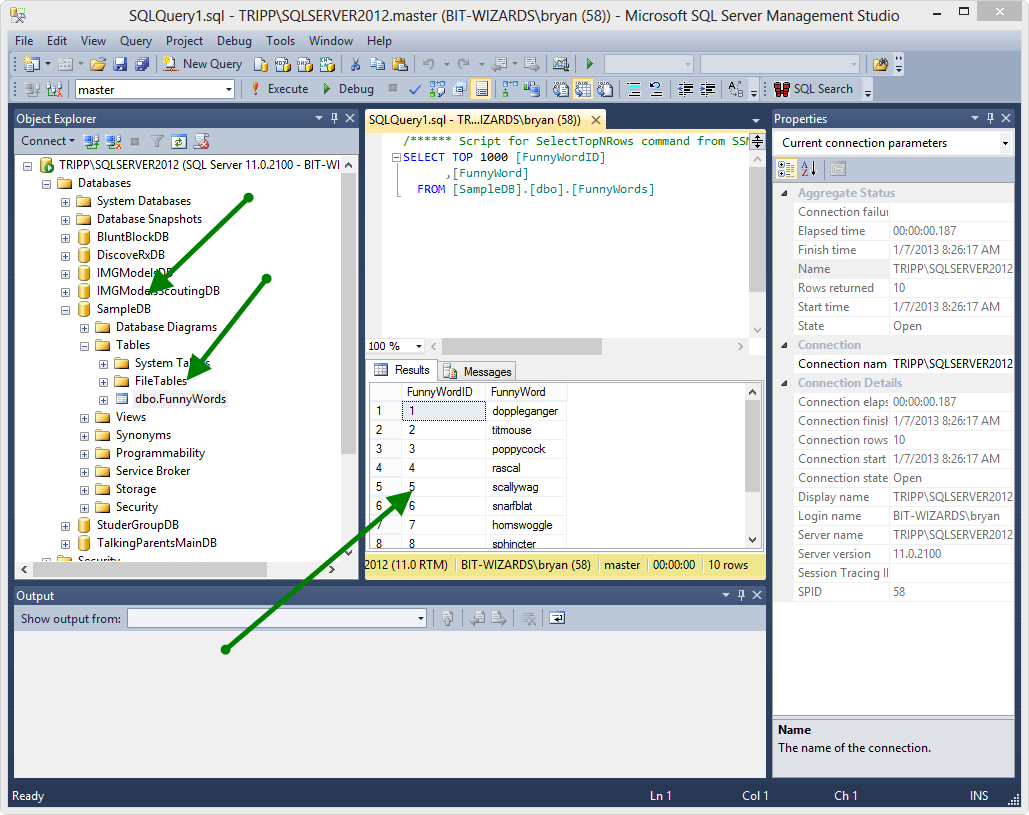
Task: Toggle the Query Options window icon
Action: click(459, 89)
